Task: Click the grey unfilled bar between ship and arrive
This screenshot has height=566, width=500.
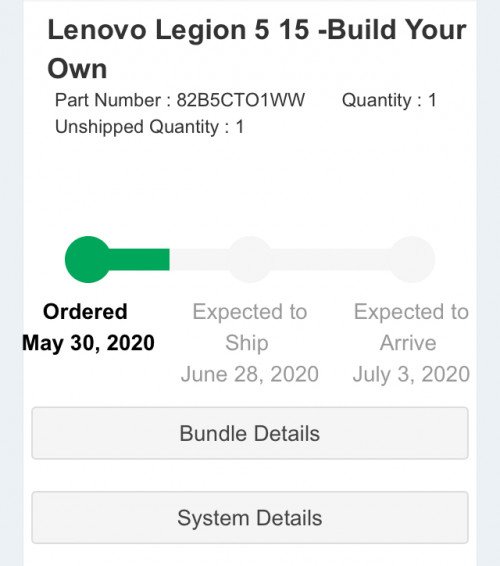Action: (330, 259)
